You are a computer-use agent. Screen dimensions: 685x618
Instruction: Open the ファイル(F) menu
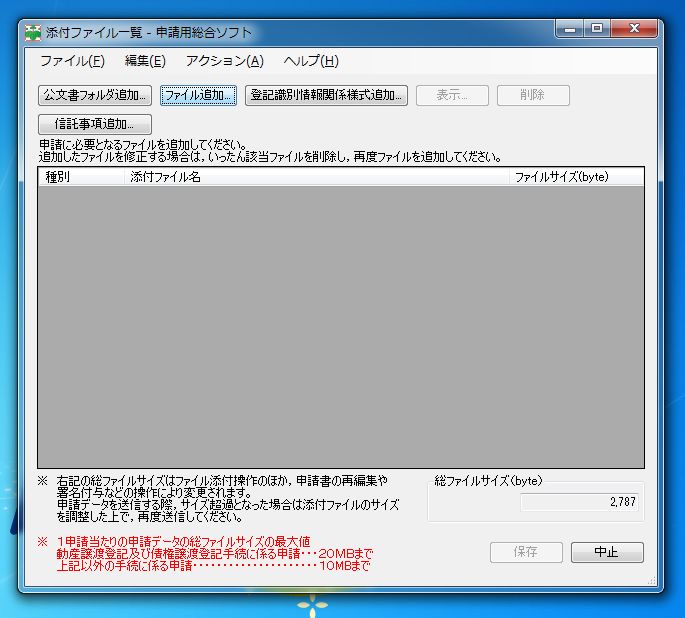click(72, 61)
